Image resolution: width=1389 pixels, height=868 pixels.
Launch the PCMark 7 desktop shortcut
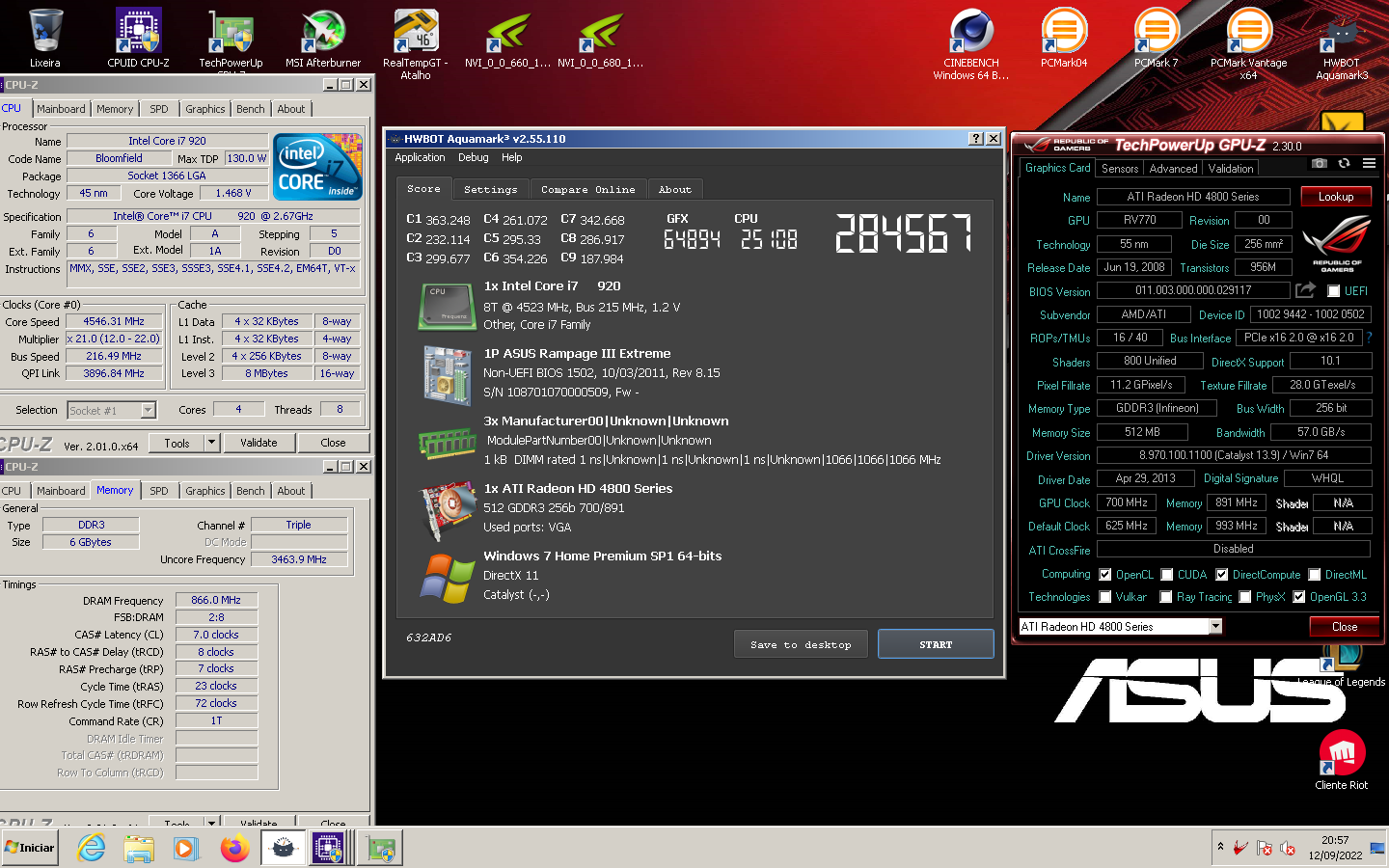click(x=1157, y=39)
